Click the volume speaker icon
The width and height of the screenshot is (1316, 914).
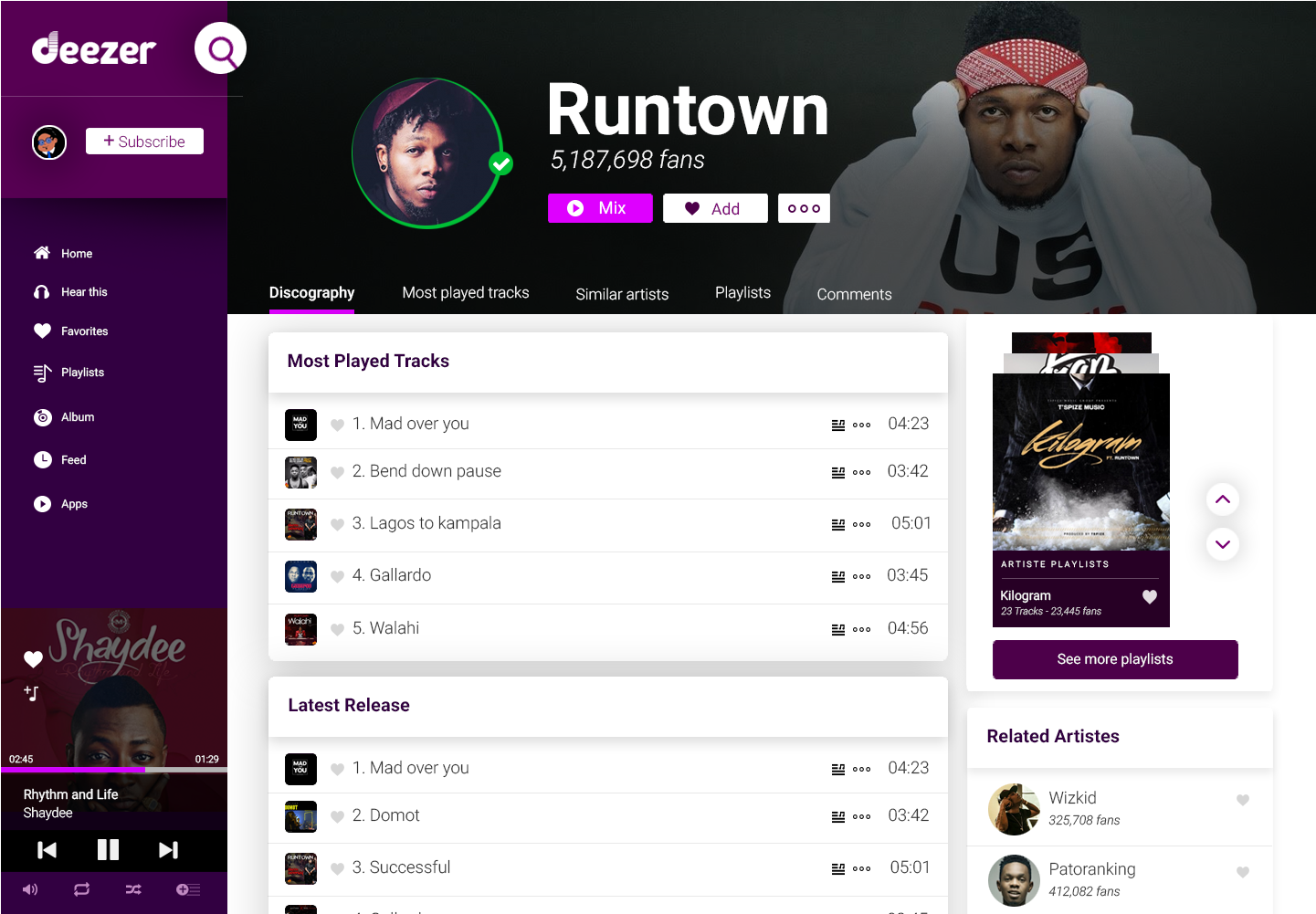30,889
